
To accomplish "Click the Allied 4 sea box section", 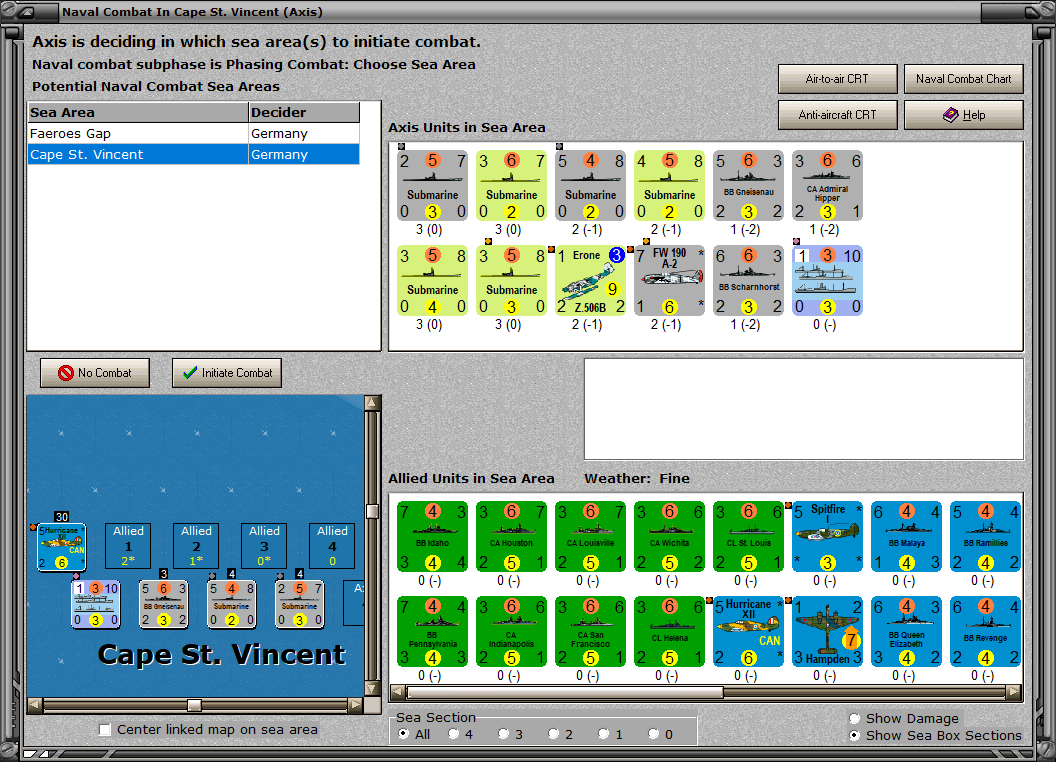I will pyautogui.click(x=332, y=546).
